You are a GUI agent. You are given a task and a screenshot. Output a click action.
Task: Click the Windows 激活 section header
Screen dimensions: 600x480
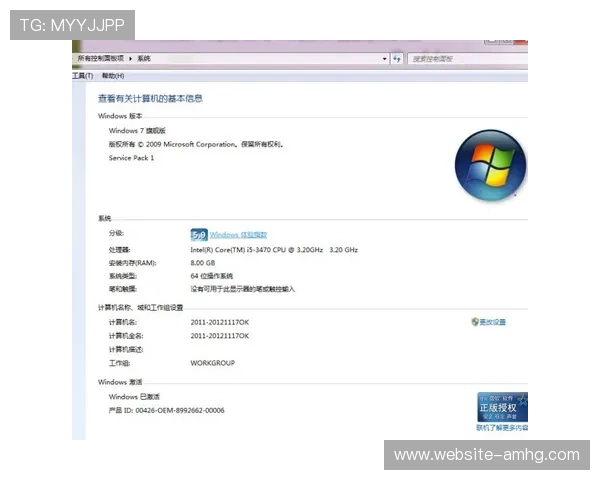120,382
